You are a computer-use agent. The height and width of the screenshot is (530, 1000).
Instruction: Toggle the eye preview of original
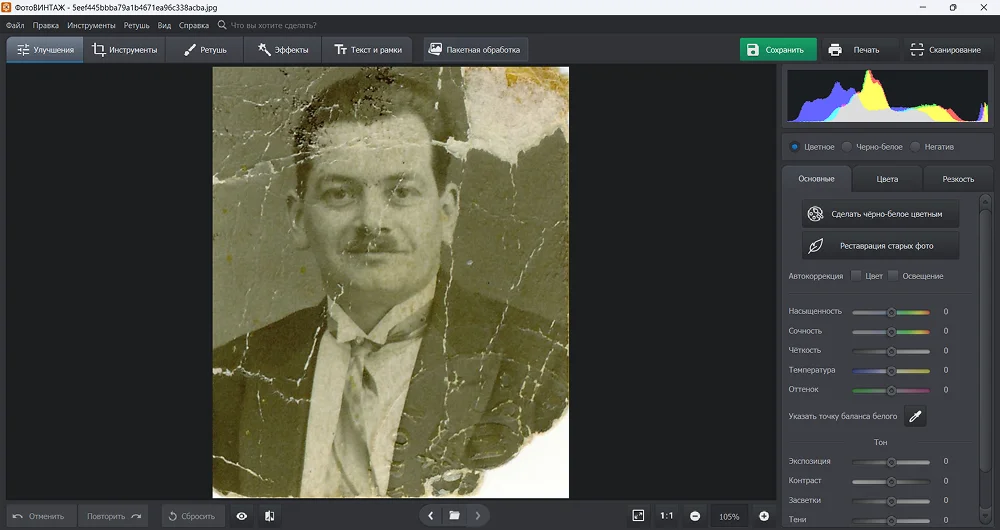(x=241, y=516)
